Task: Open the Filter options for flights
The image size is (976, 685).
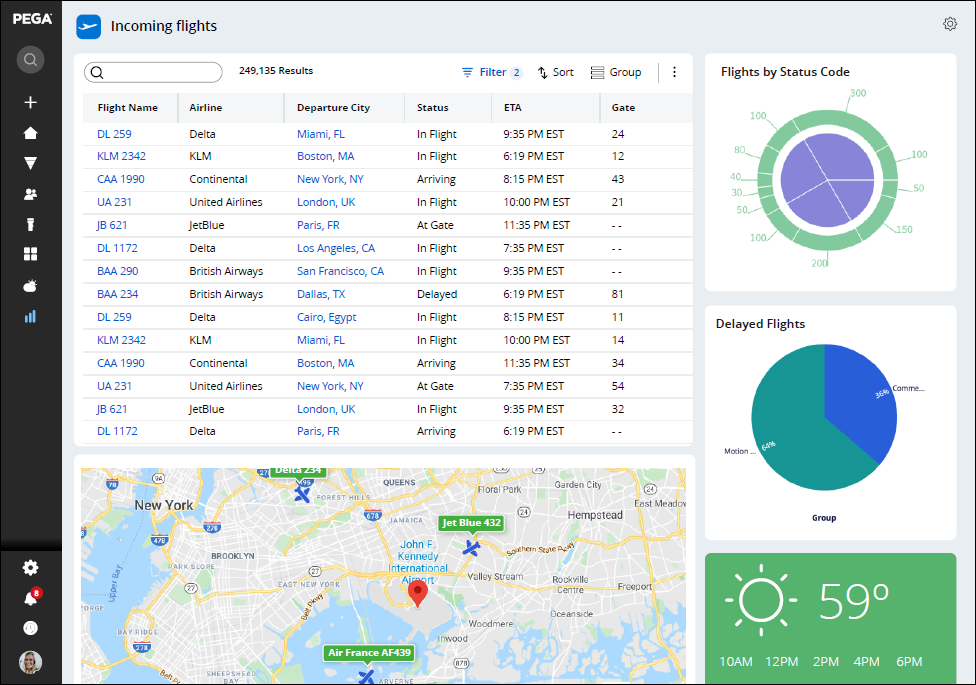Action: (491, 72)
